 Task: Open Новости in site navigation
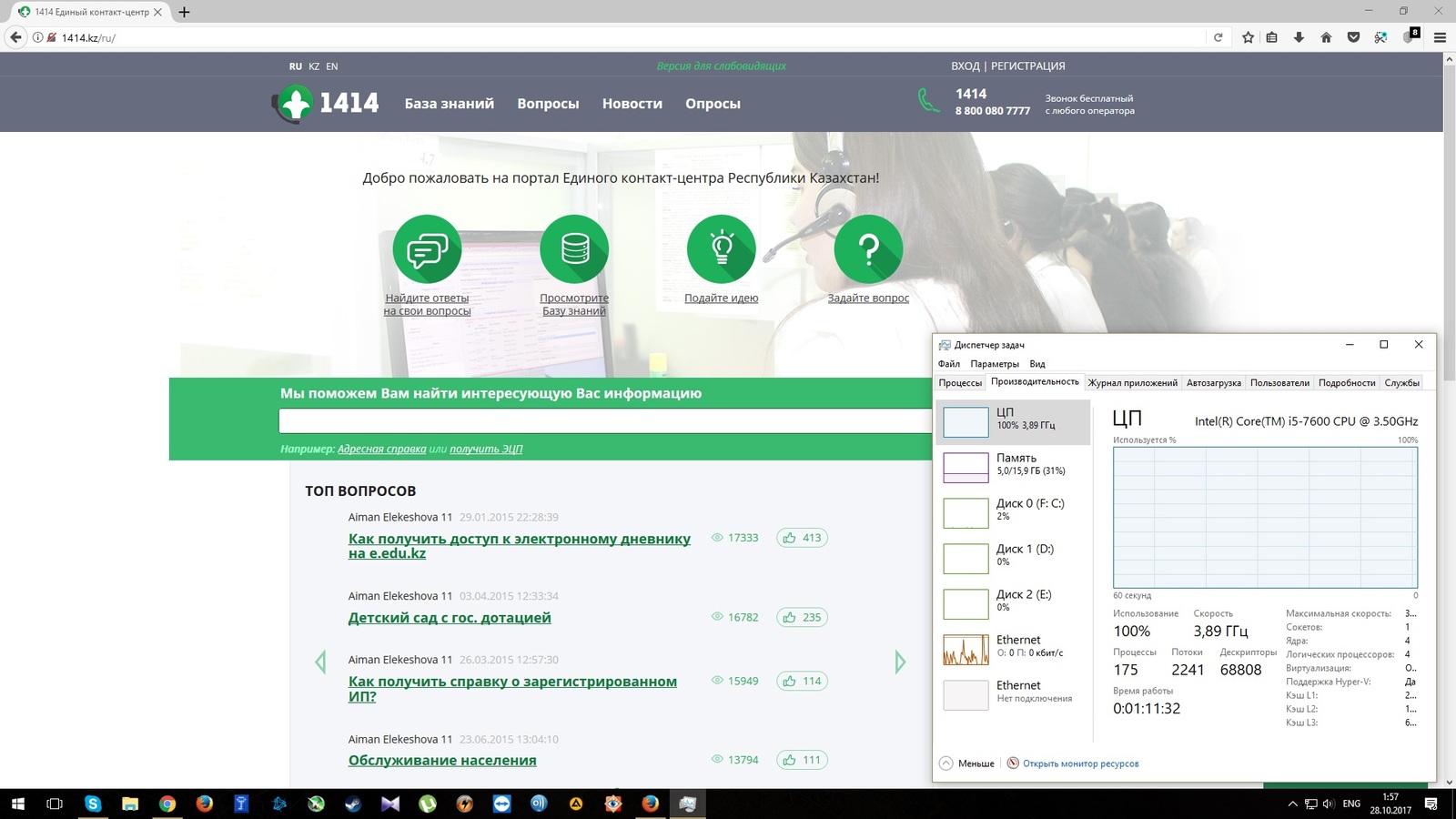click(x=632, y=104)
